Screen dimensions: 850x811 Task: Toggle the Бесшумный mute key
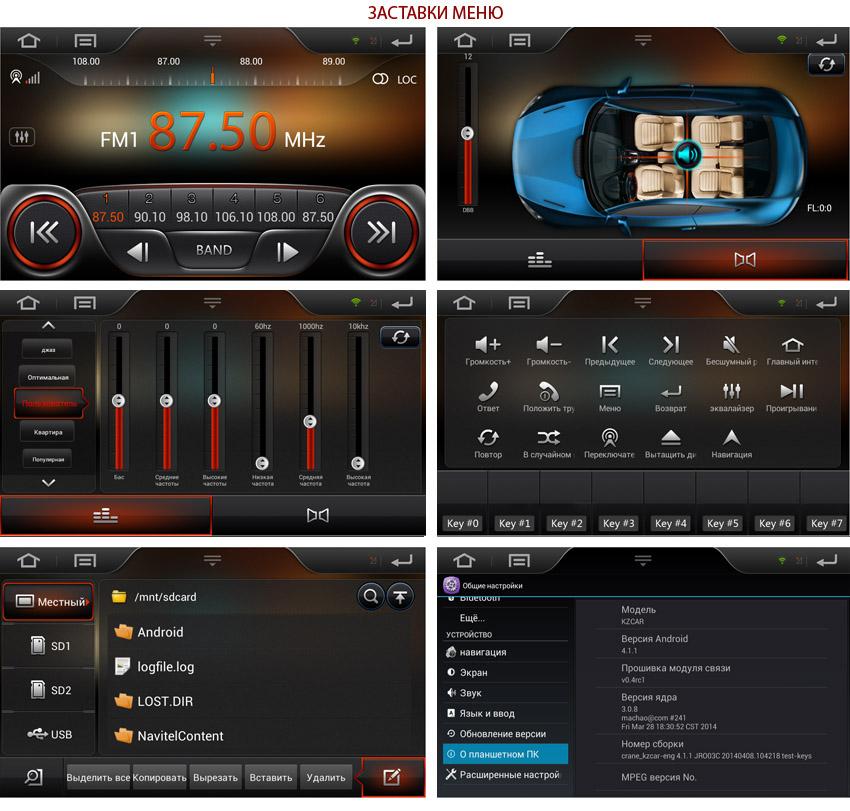(x=731, y=345)
